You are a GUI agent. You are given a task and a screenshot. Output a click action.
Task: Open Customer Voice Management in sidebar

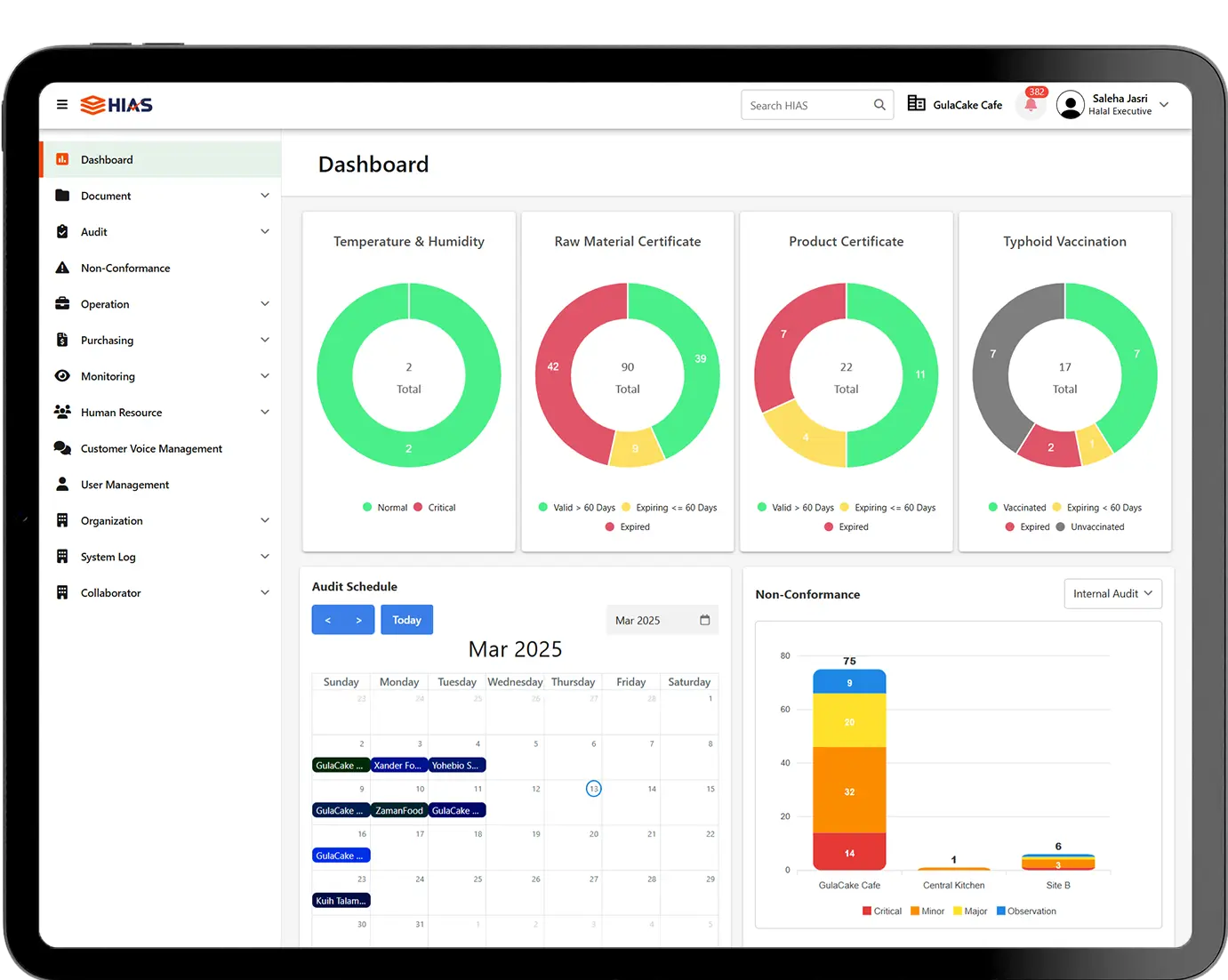151,449
